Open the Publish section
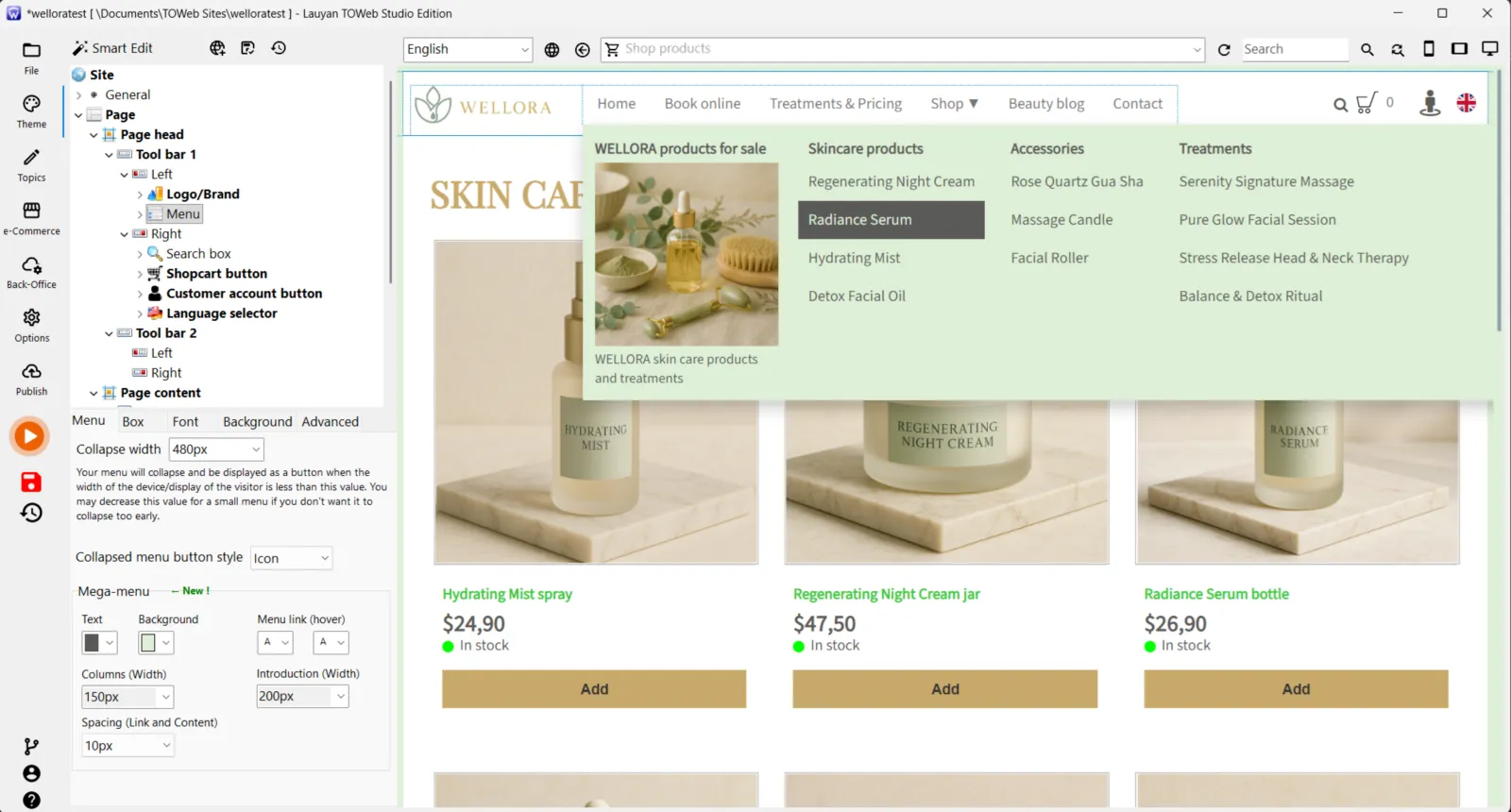1511x812 pixels. (31, 380)
